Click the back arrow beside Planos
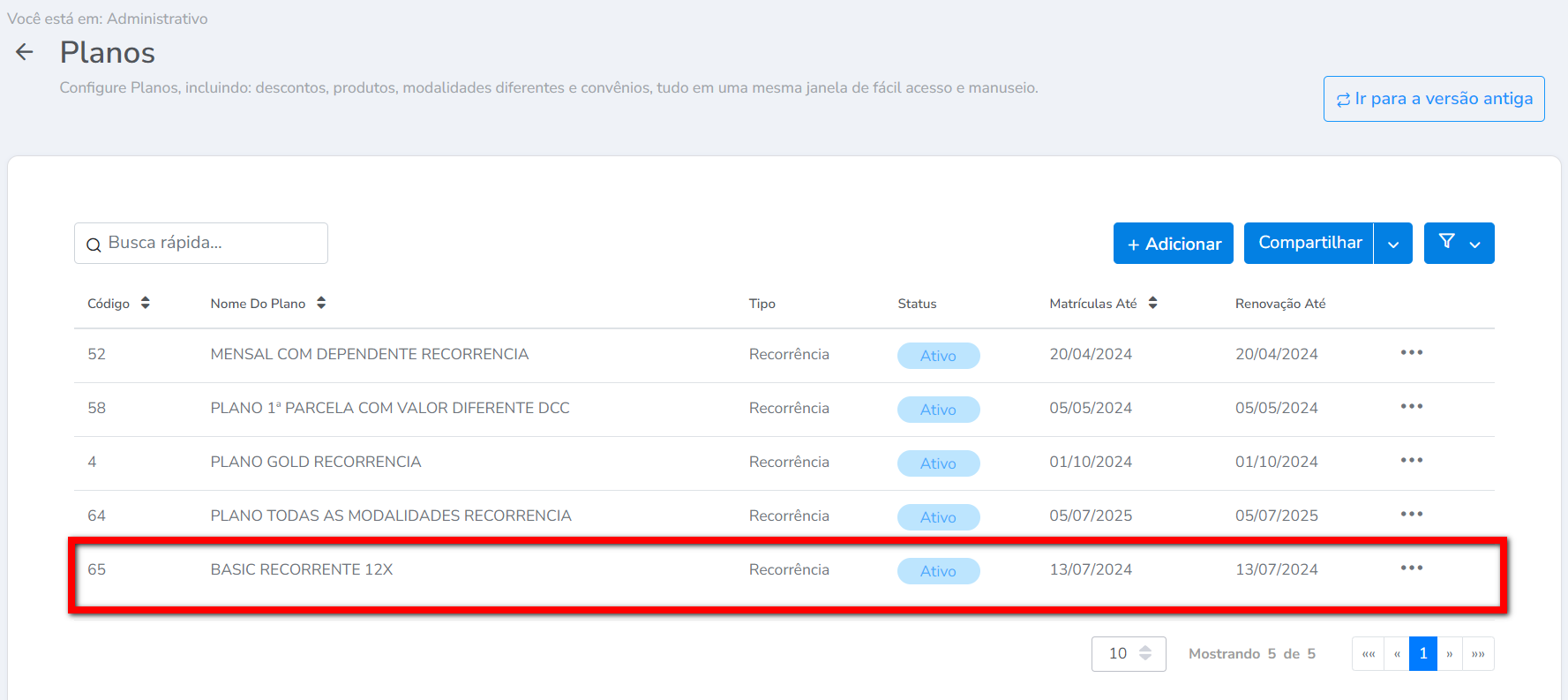The height and width of the screenshot is (700, 1568). point(25,53)
